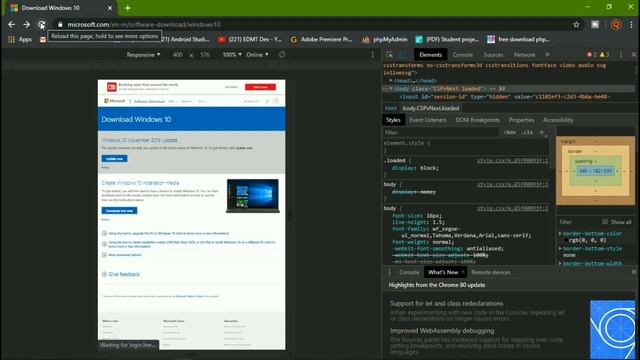Image resolution: width=640 pixels, height=360 pixels.
Task: Rotate the device viewport orientation
Action: pyautogui.click(x=282, y=55)
